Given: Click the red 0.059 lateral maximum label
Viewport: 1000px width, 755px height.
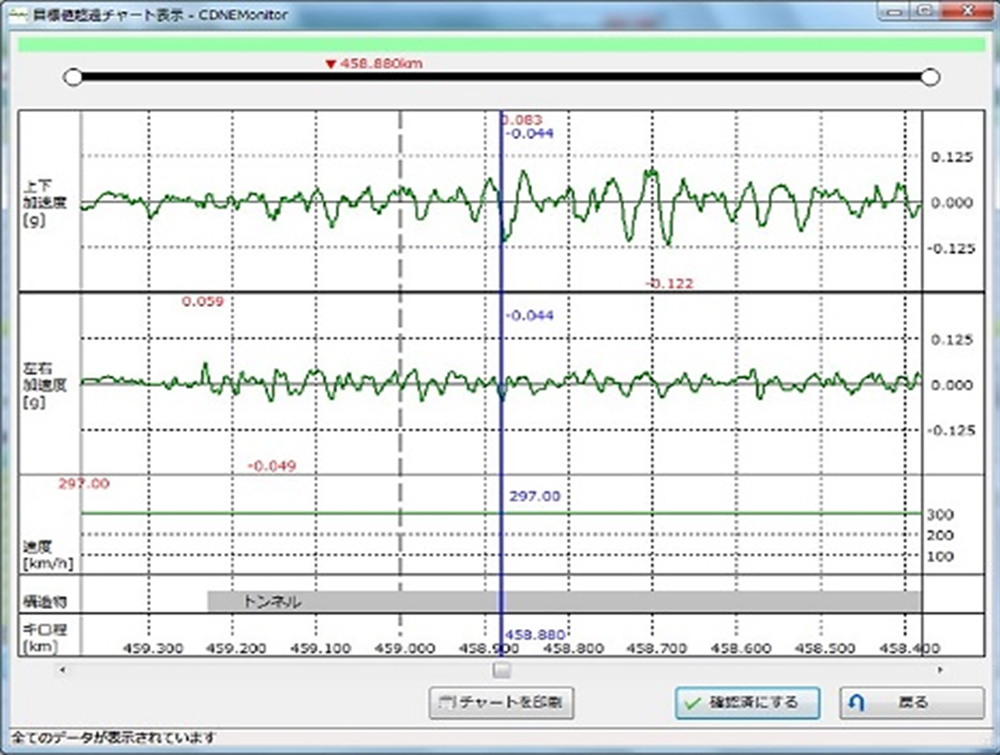Looking at the screenshot, I should (203, 301).
